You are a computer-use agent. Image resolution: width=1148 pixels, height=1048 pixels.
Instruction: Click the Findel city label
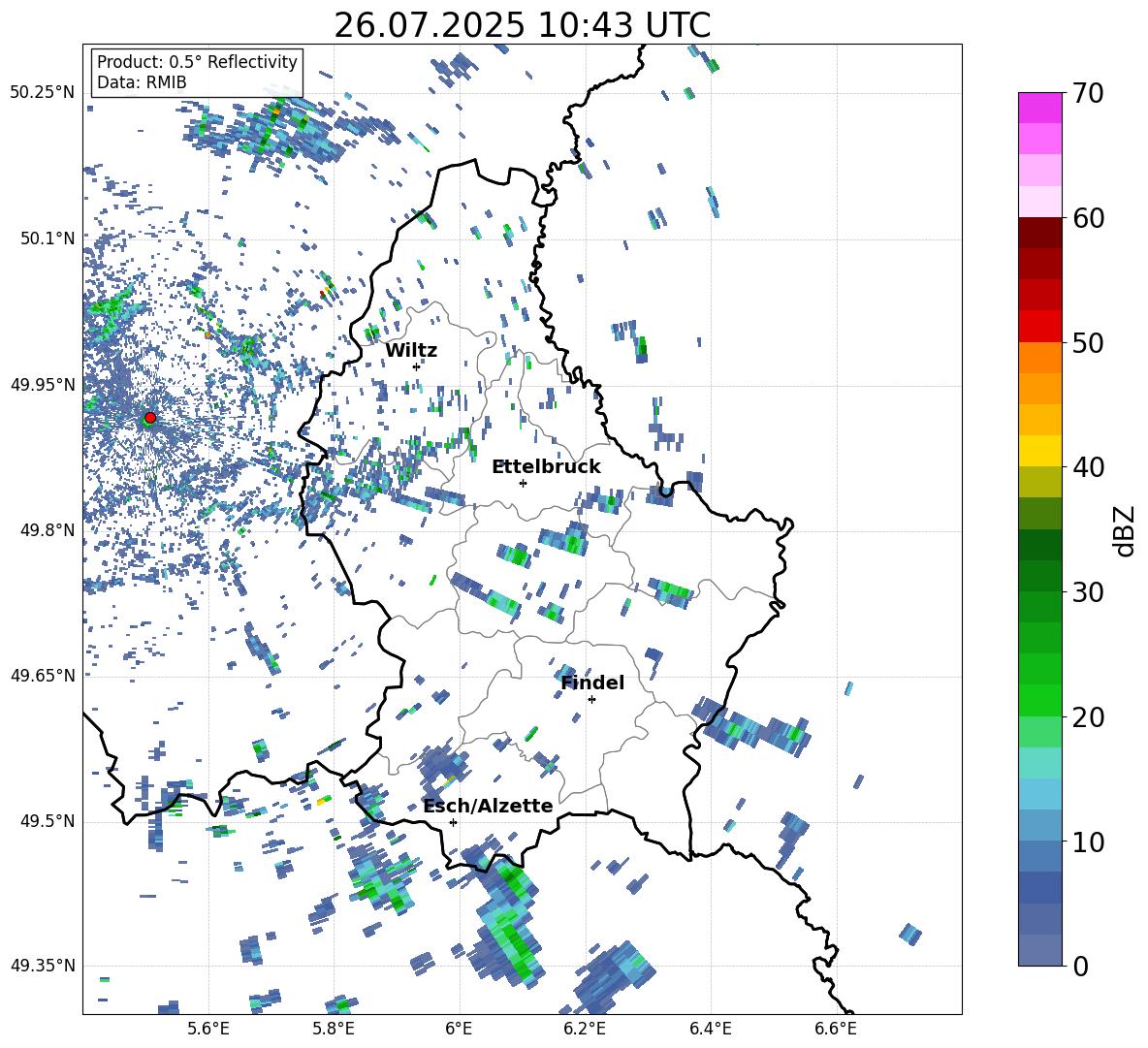click(593, 683)
